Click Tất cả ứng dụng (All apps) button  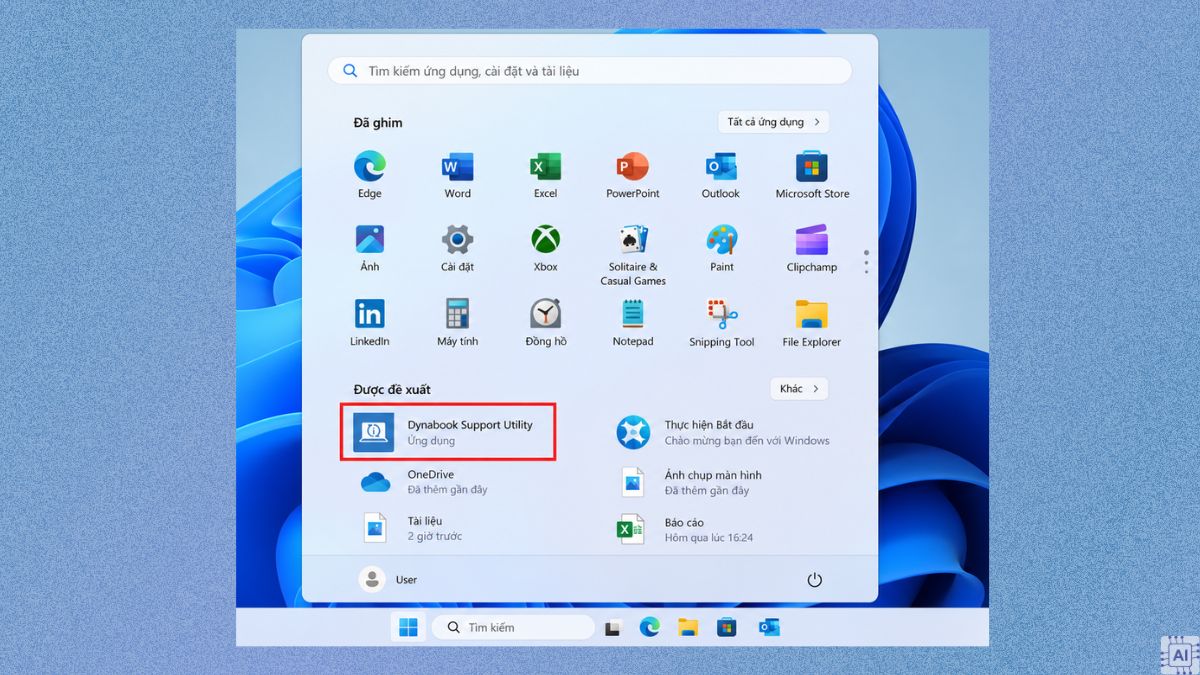click(x=773, y=122)
